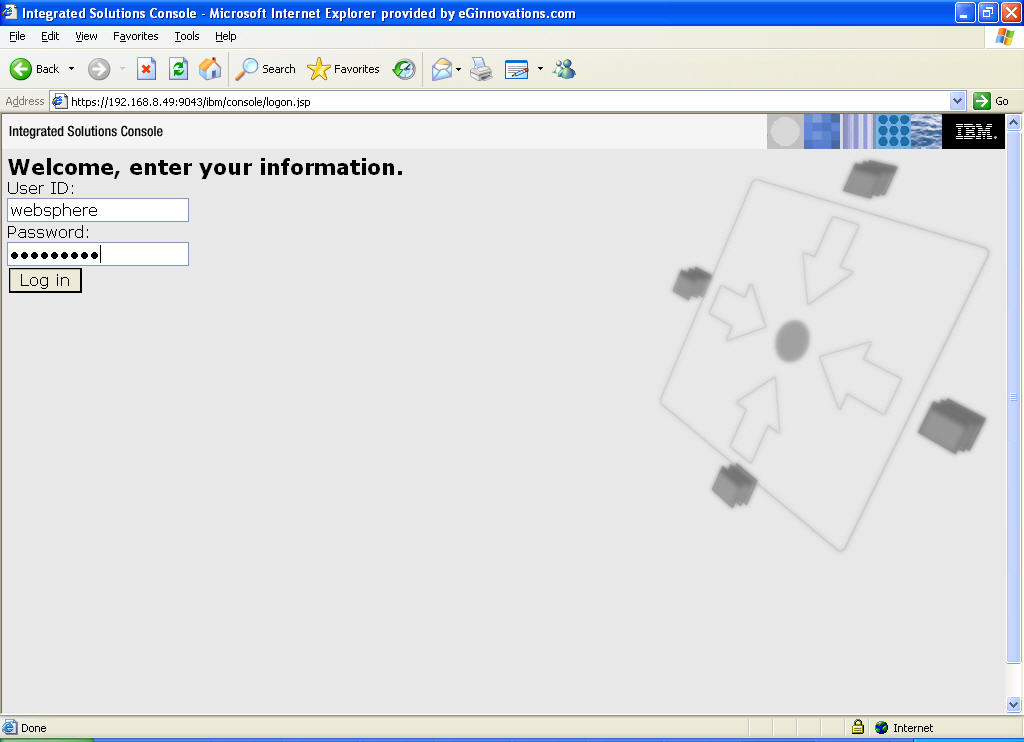Open the View menu
The image size is (1024, 742).
86,37
